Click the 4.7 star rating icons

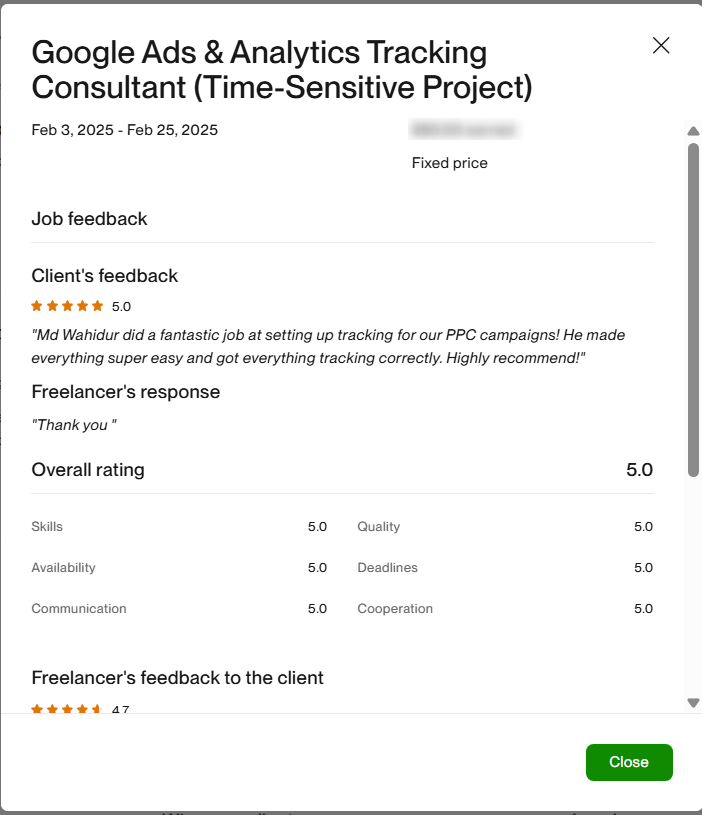click(67, 709)
